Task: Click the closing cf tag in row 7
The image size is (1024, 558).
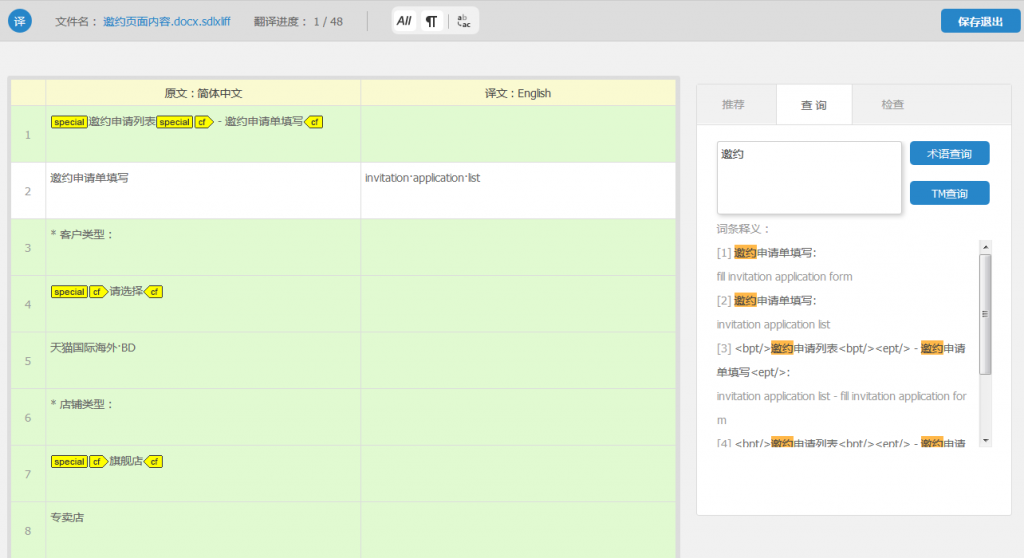Action: coord(152,462)
